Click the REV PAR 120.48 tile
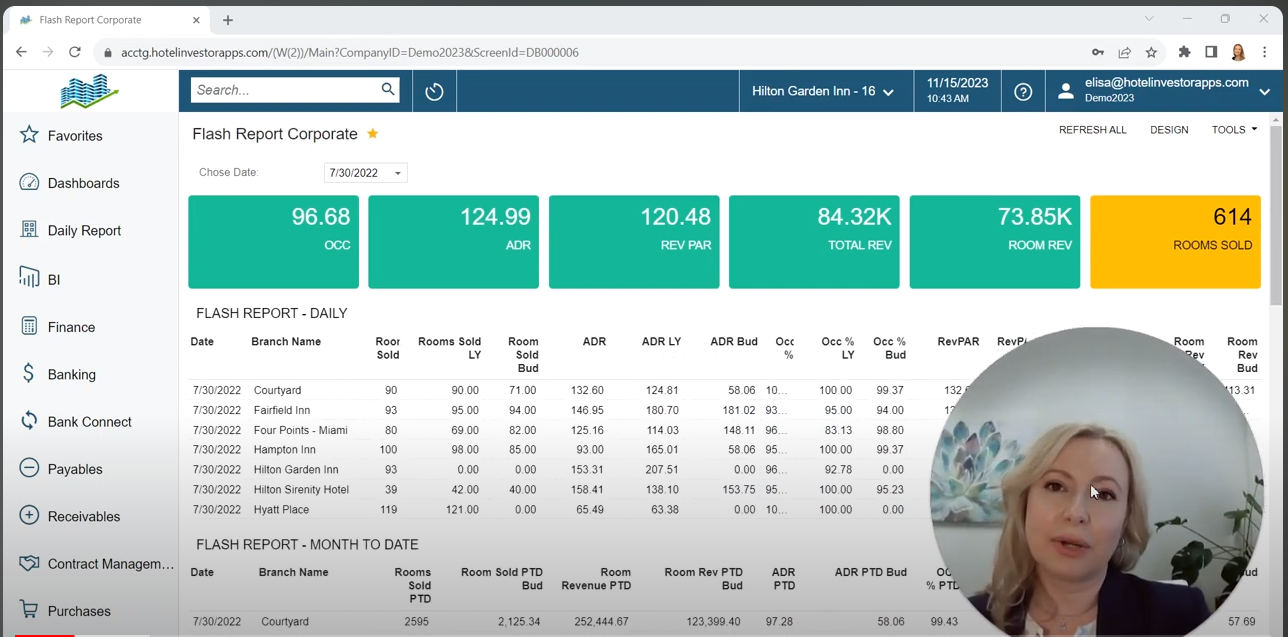 point(634,242)
